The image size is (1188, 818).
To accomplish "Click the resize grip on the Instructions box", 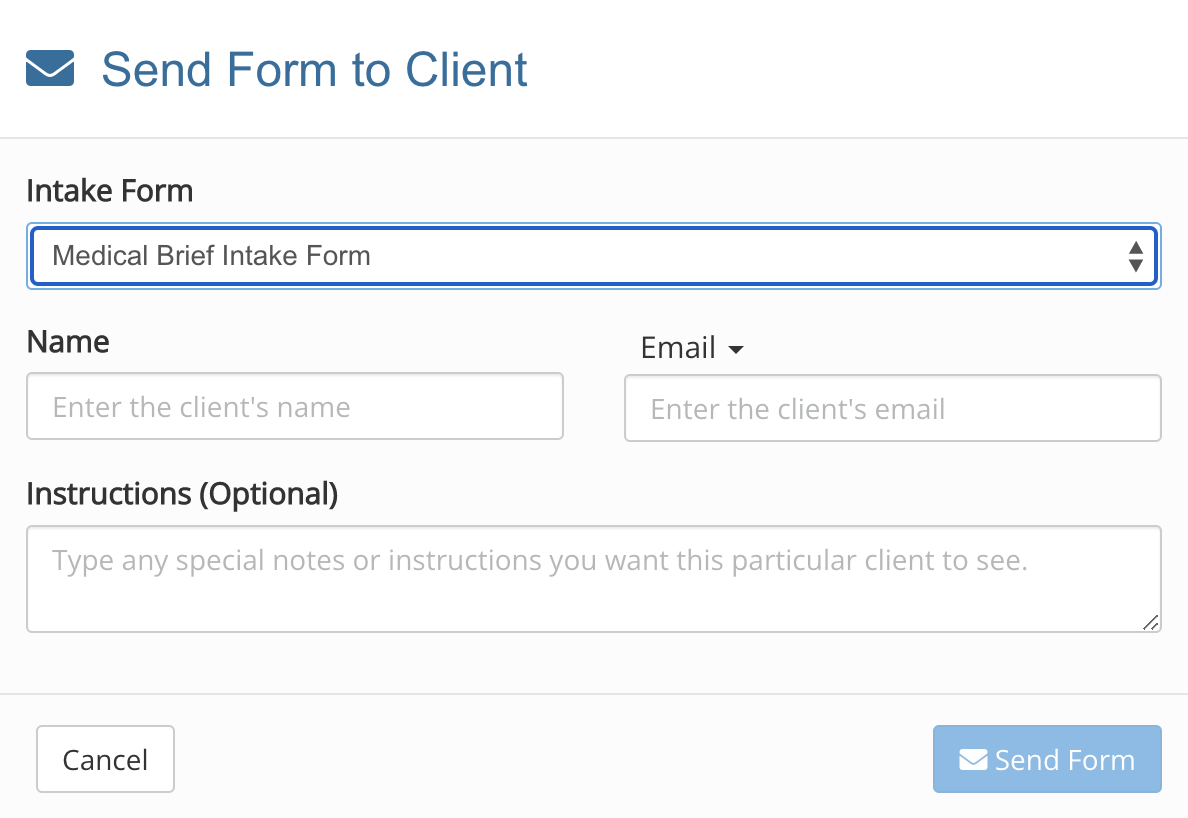I will (x=1150, y=622).
